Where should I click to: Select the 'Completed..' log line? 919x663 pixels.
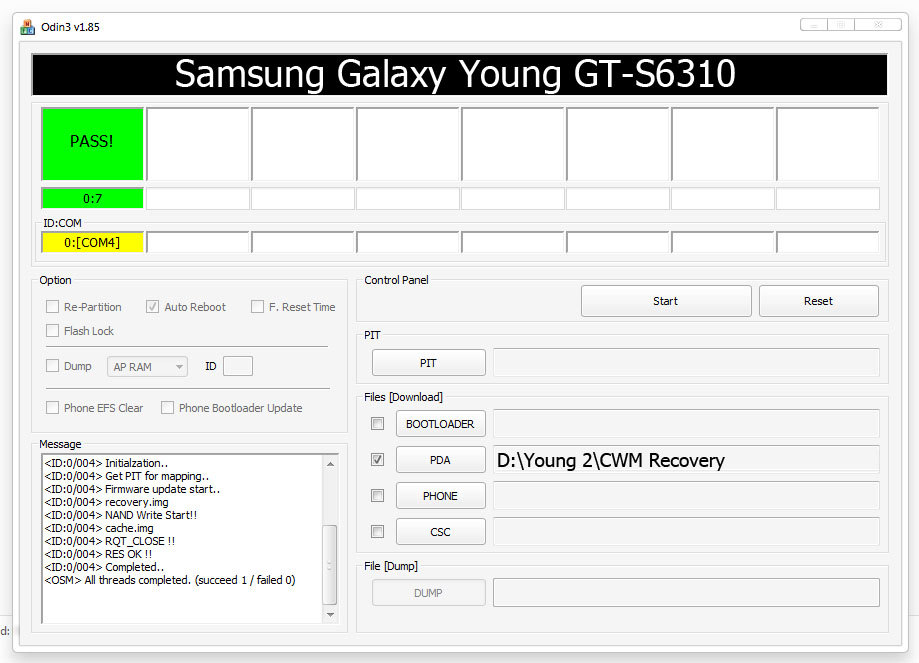104,567
